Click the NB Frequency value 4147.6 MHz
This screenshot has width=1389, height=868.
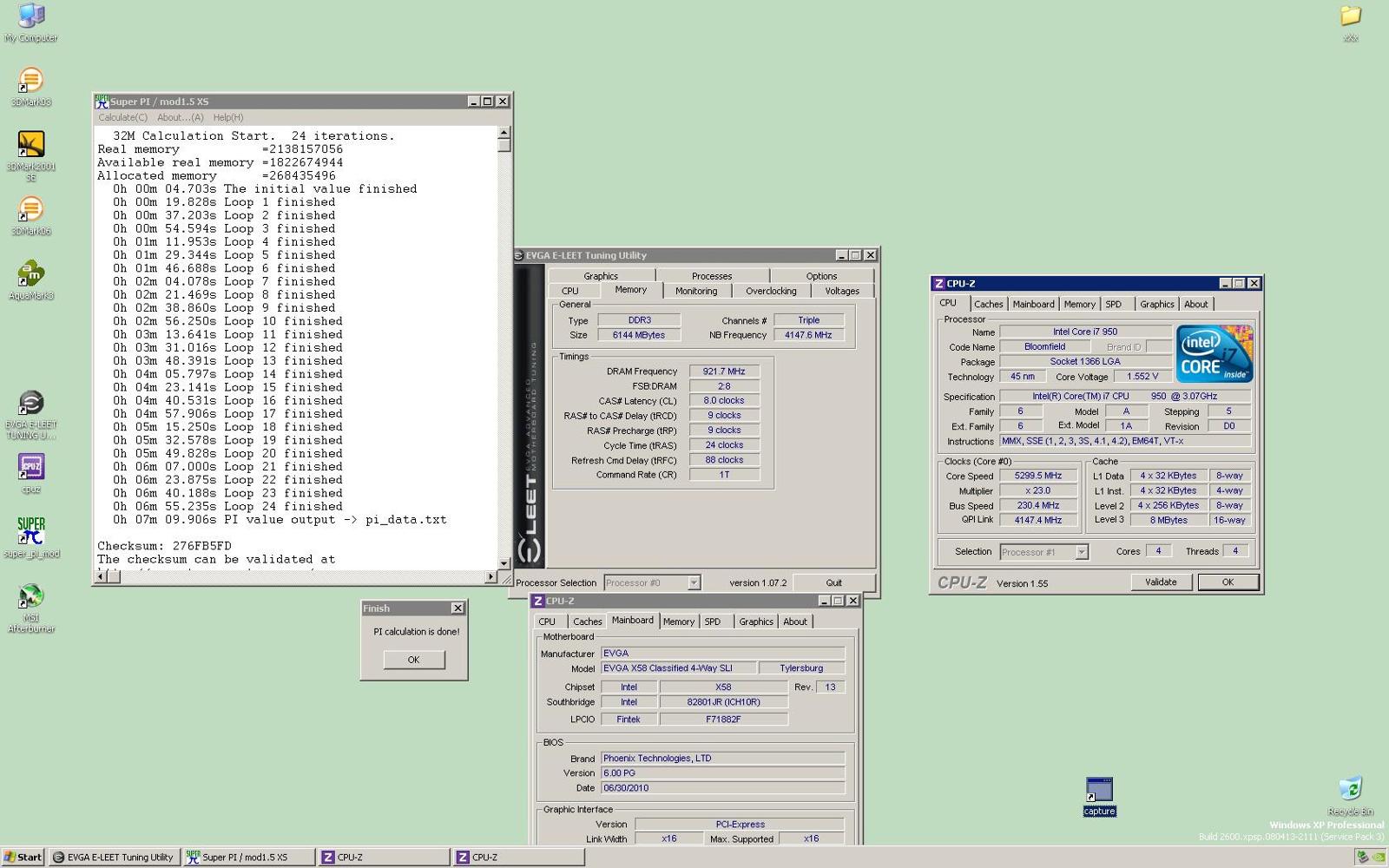pyautogui.click(x=808, y=335)
